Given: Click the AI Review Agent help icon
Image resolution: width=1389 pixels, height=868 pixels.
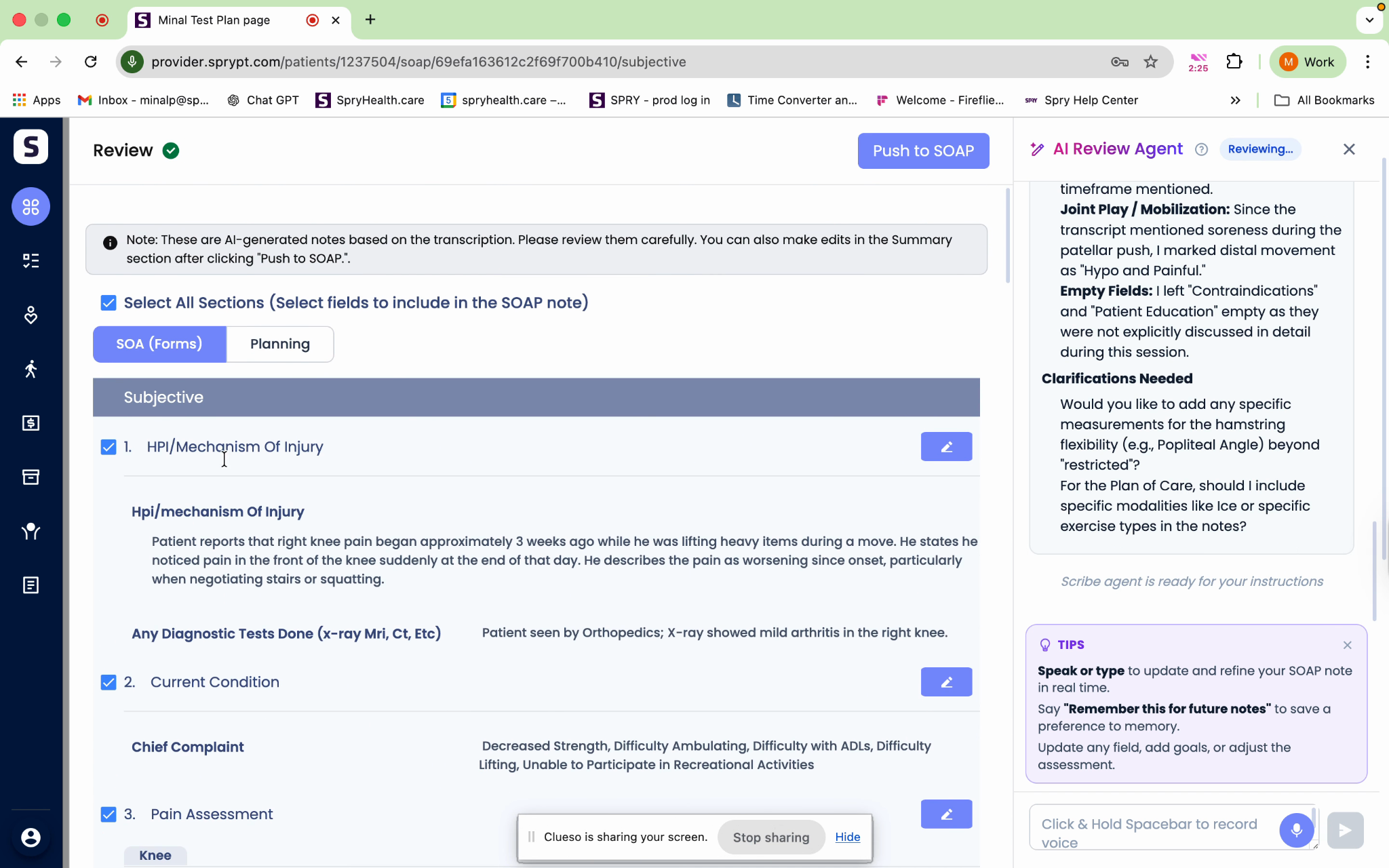Looking at the screenshot, I should point(1201,149).
